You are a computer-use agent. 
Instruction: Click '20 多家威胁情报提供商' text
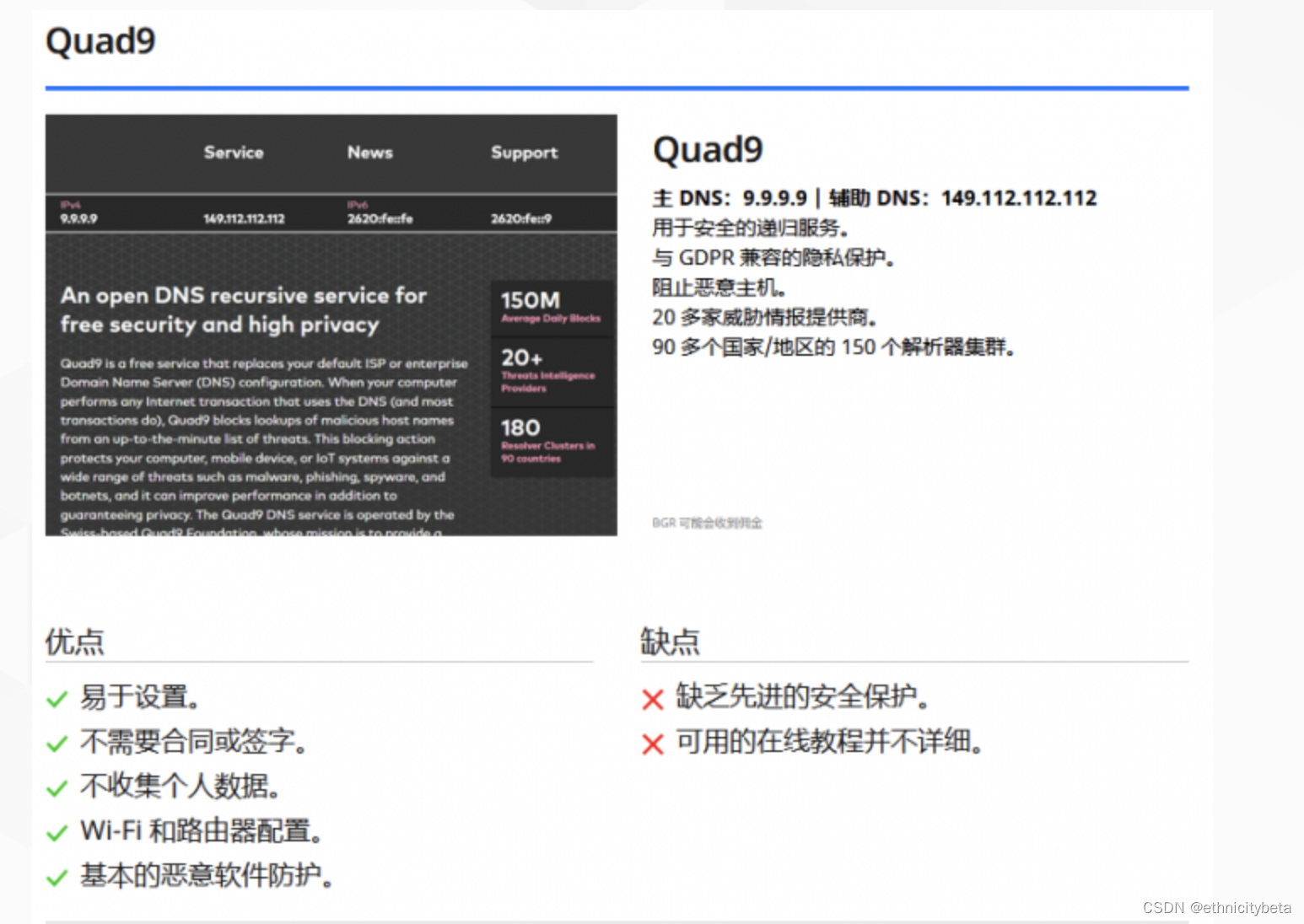tap(765, 317)
